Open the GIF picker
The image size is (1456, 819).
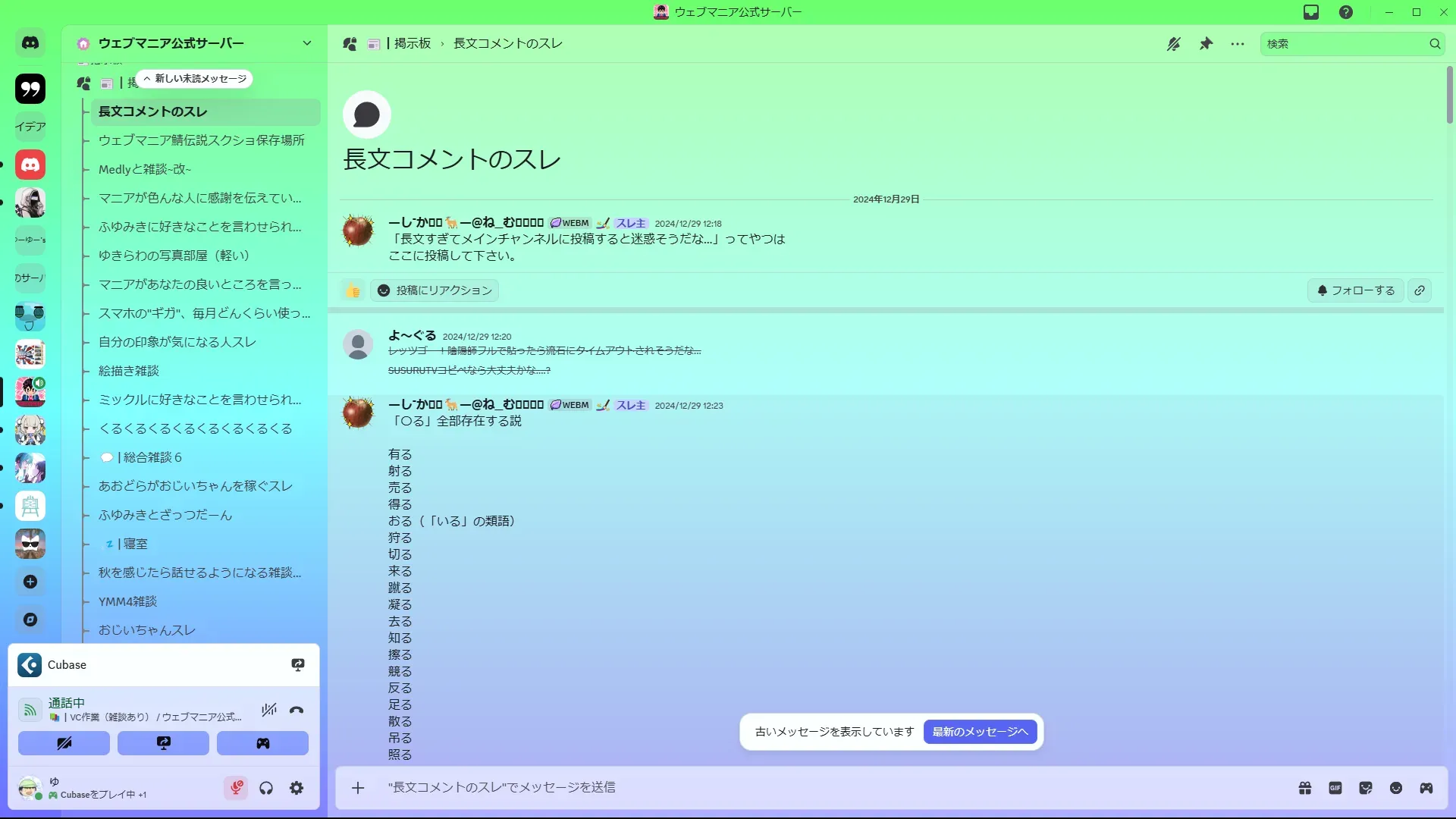click(1335, 788)
